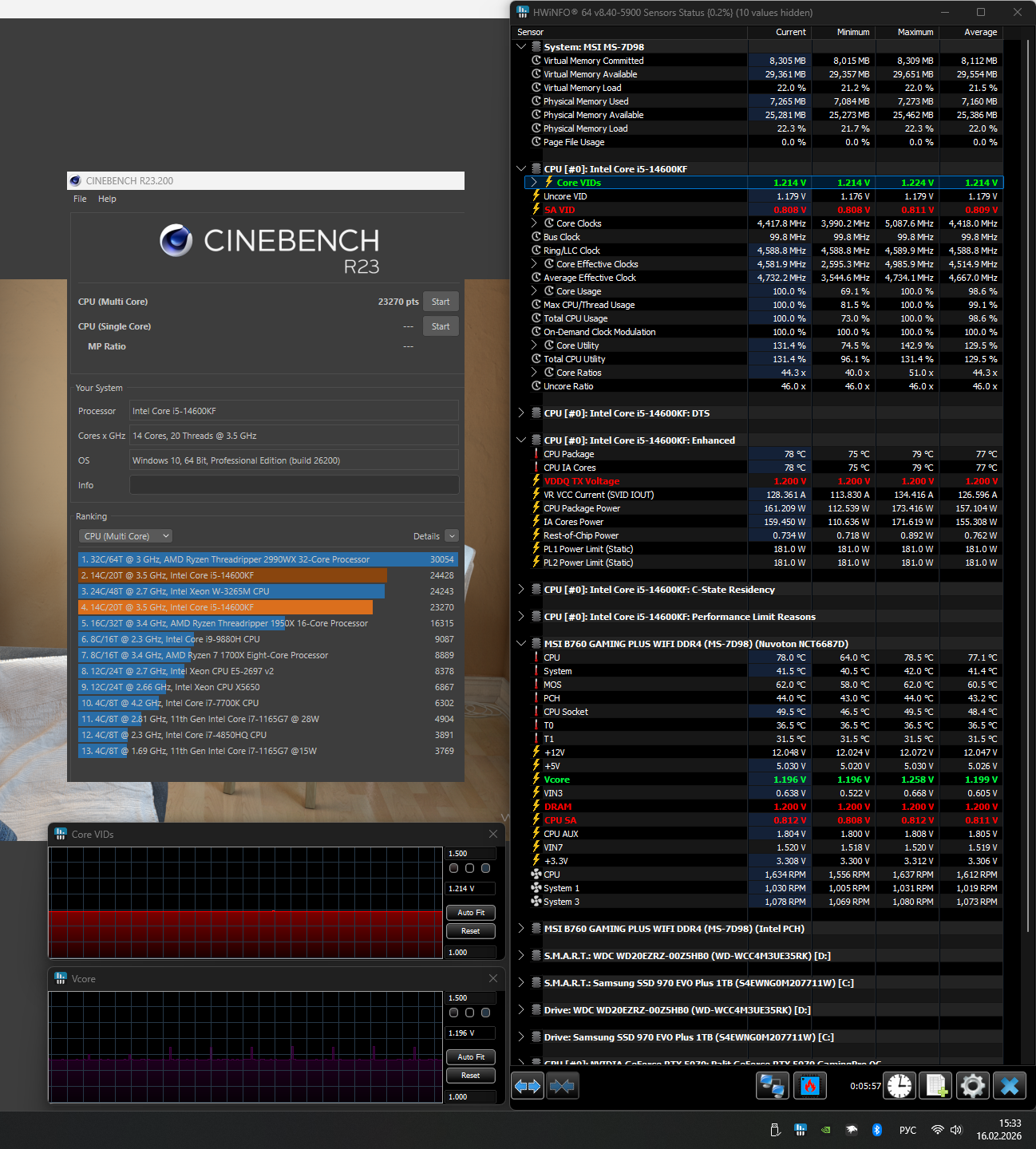Click the 1.500 maximum field in Core VIDs graph
The image size is (1036, 1149).
click(x=471, y=854)
